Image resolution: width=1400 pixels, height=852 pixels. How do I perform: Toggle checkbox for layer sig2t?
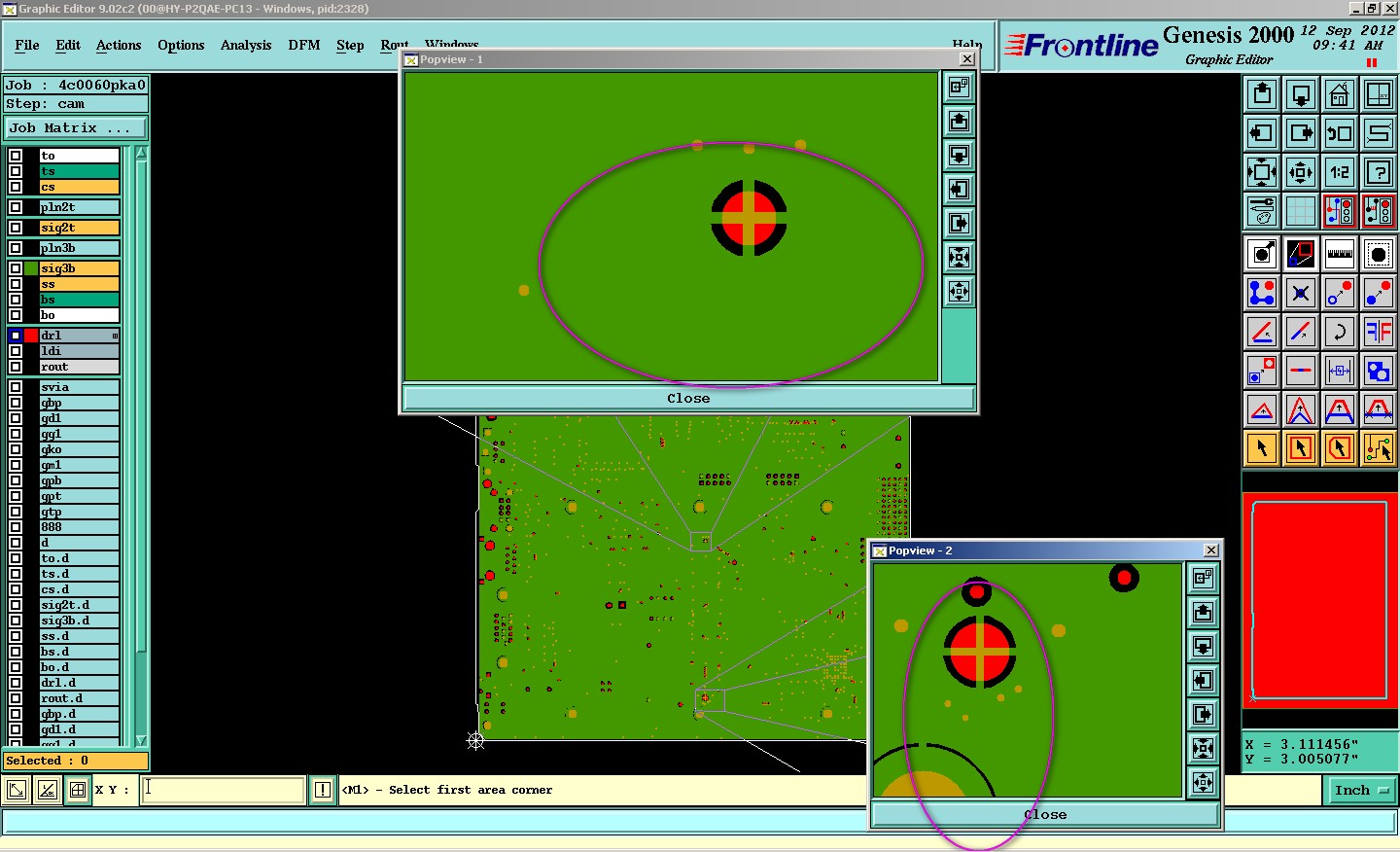point(16,228)
